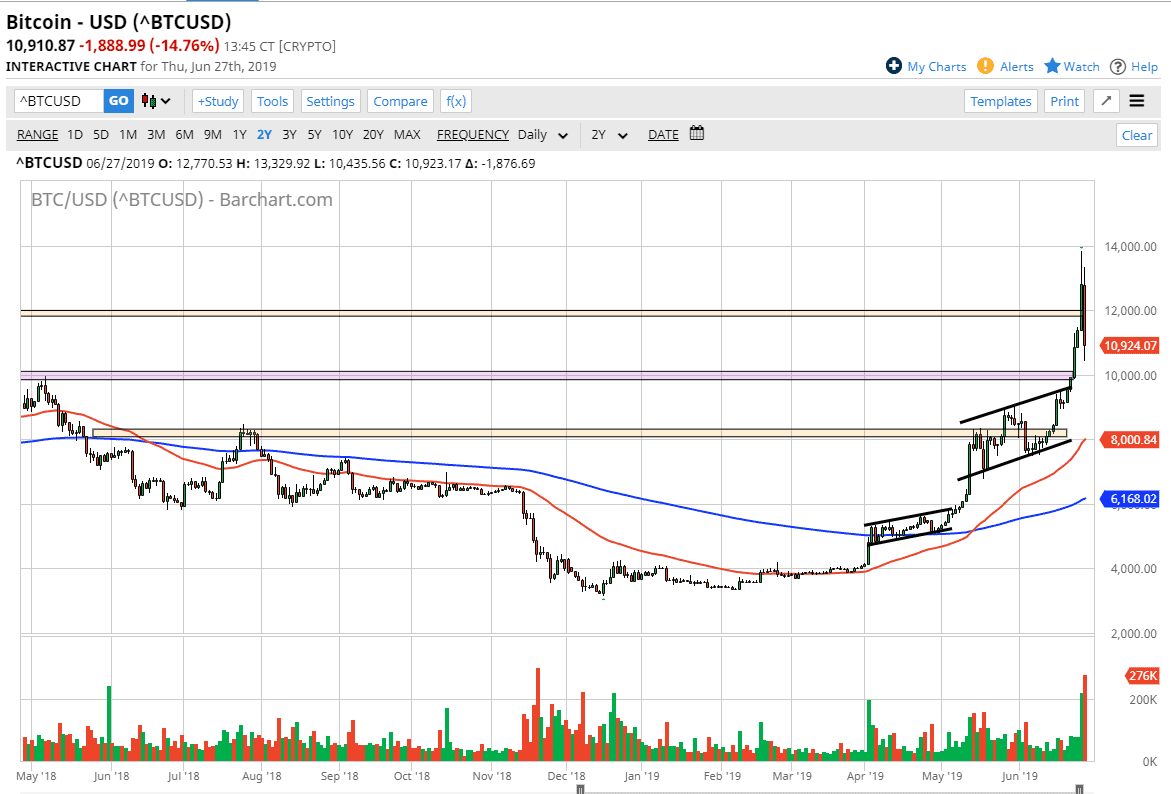Open My Charts plus icon
Viewport: 1171px width, 794px height.
[893, 66]
